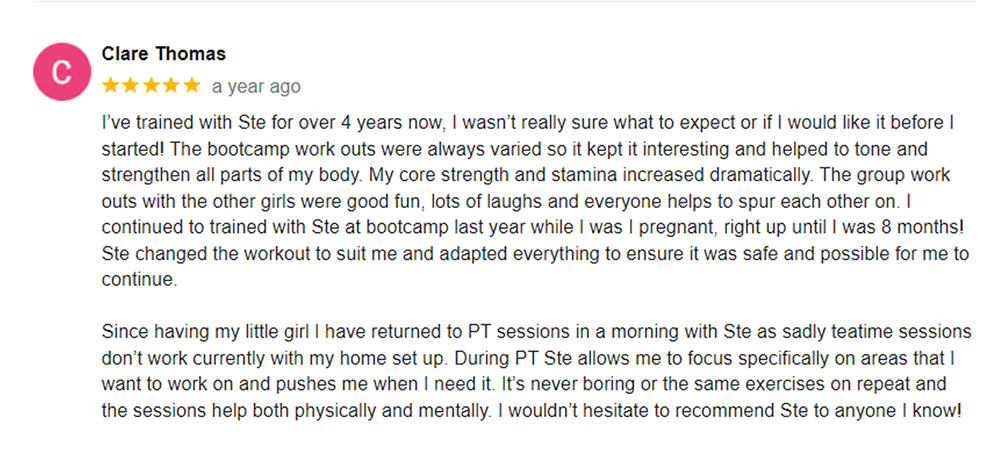Click the second gold rating star
This screenshot has width=1000, height=457.
131,85
